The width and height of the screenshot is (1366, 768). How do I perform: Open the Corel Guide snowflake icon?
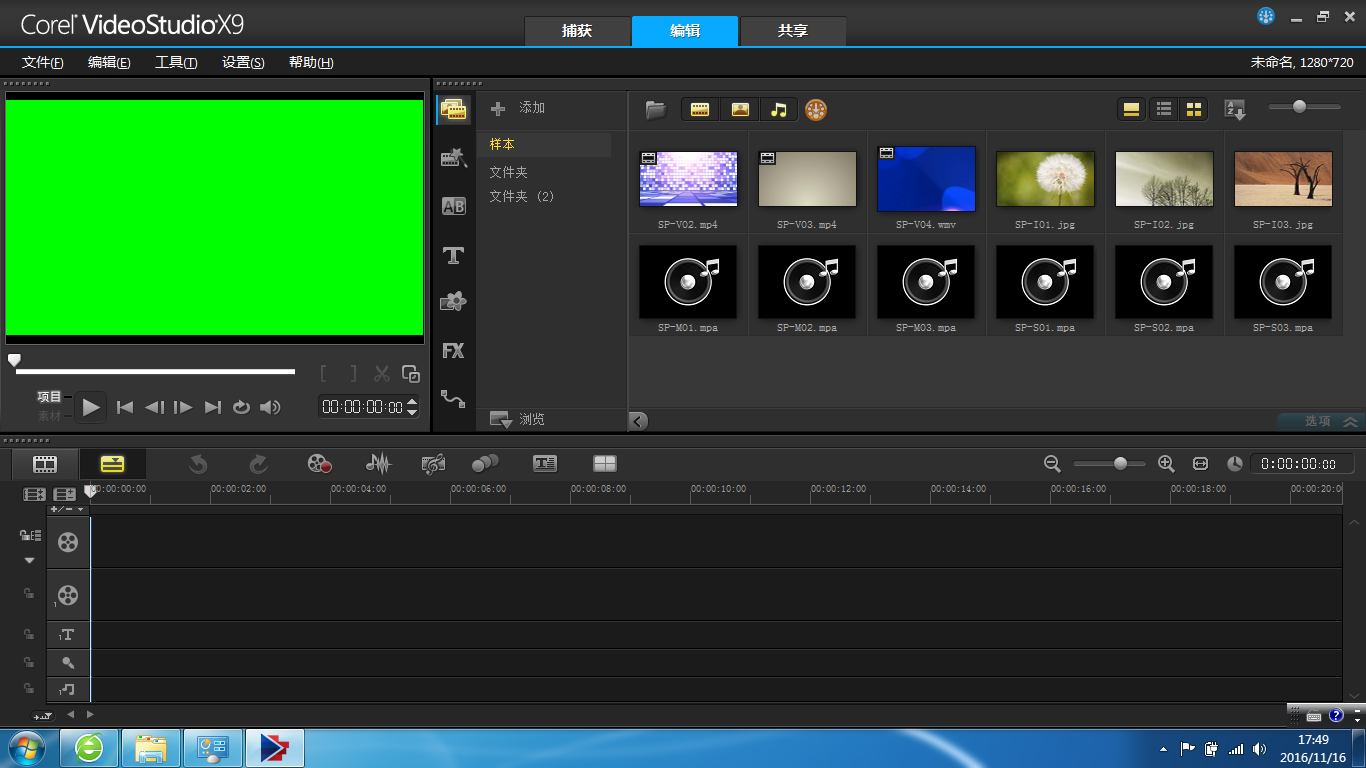pos(1266,16)
